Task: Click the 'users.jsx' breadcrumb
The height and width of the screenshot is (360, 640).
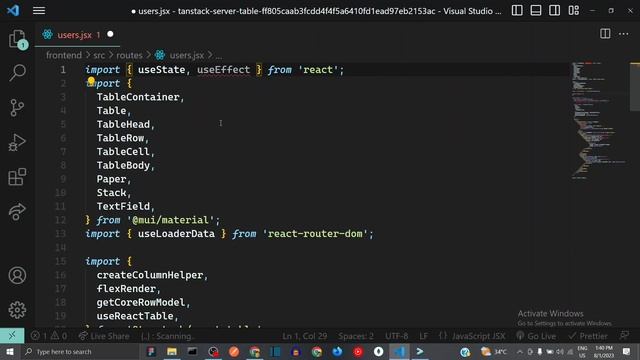Action: 187,55
